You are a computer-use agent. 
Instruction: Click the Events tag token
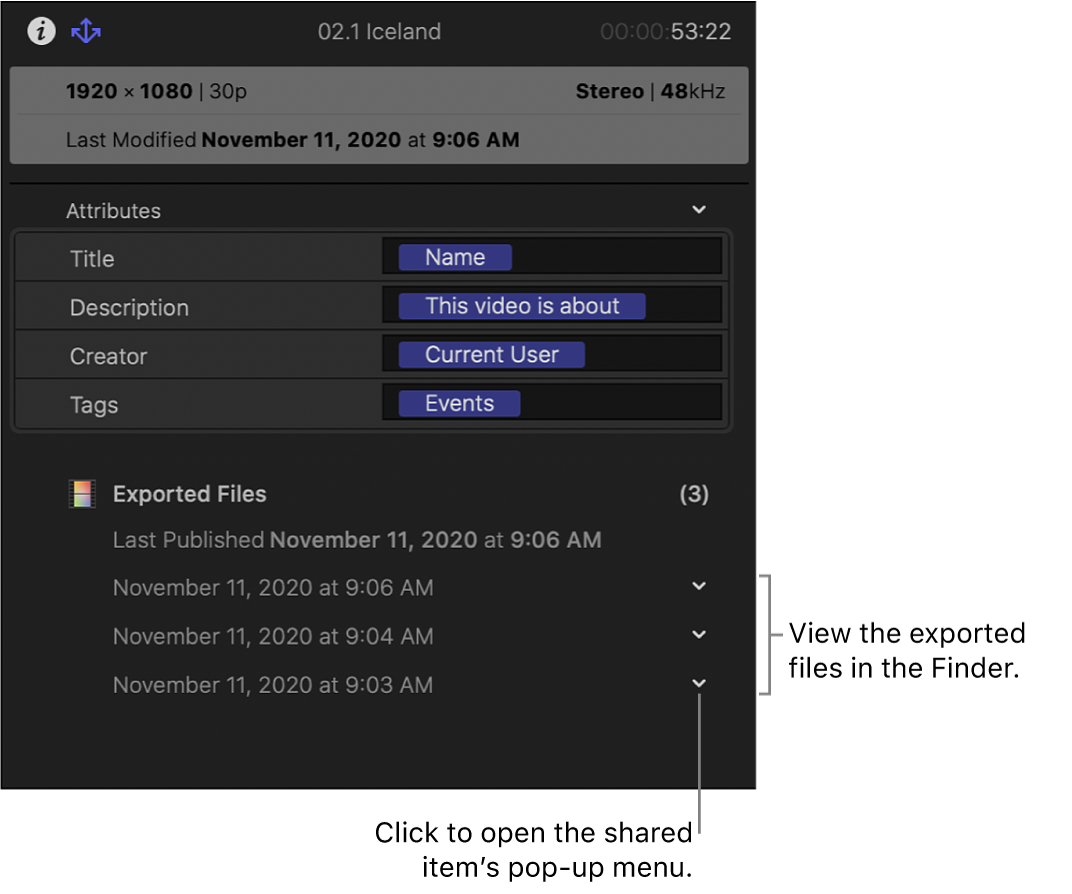(x=457, y=403)
